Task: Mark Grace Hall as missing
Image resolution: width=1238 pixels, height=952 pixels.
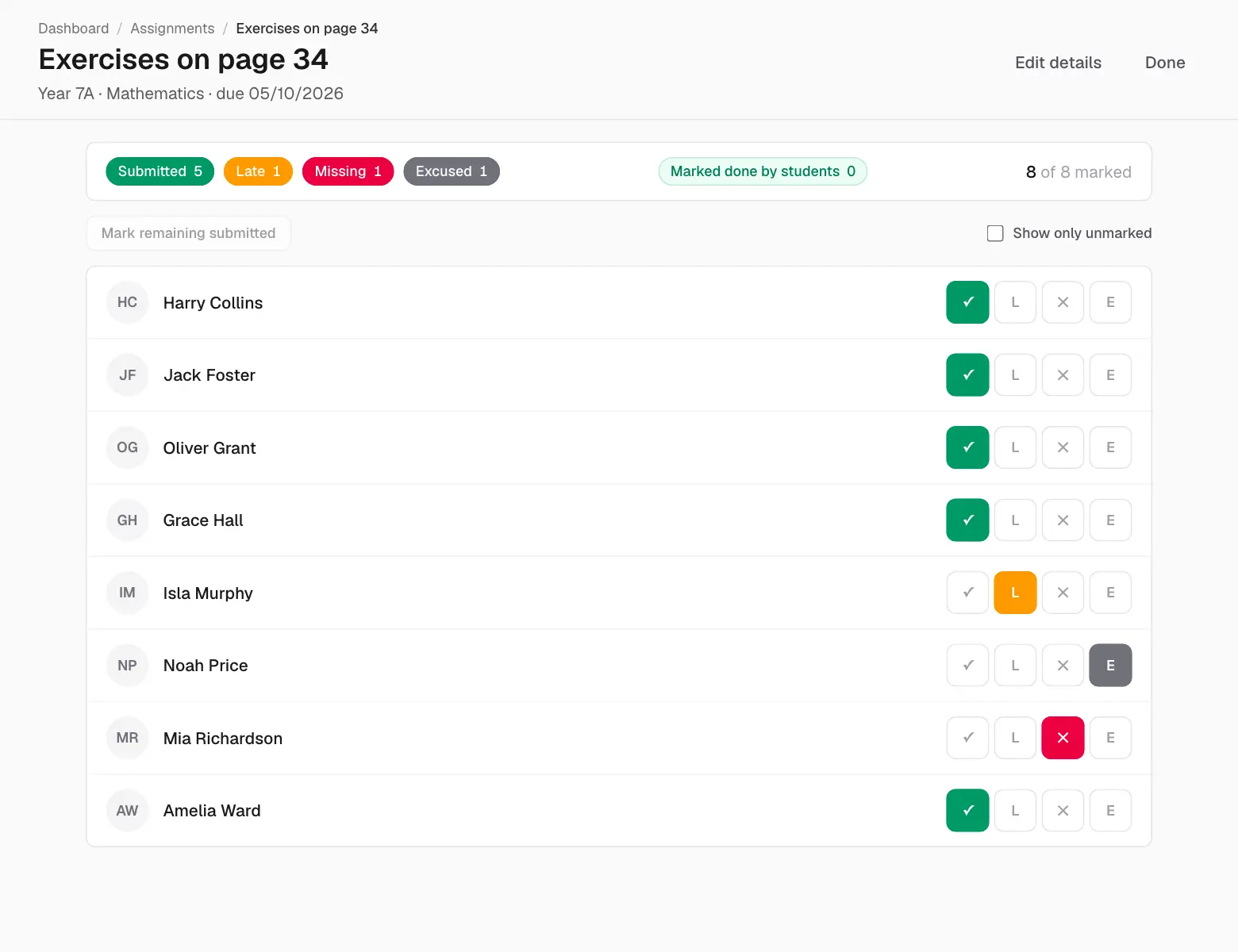Action: tap(1063, 520)
